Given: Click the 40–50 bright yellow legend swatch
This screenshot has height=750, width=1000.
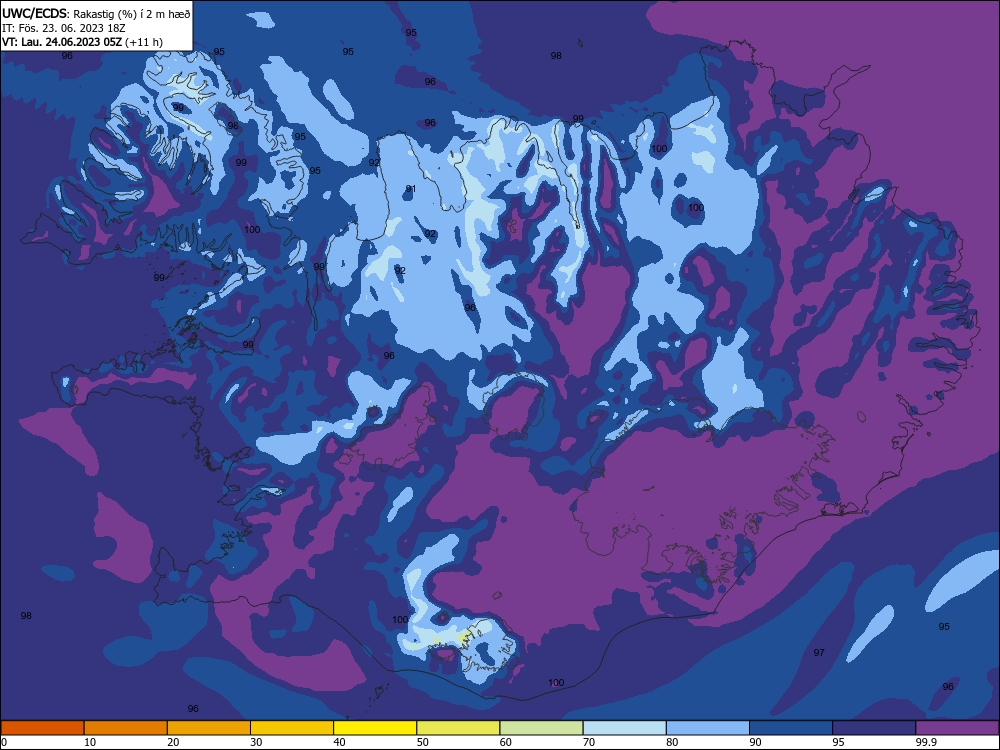Looking at the screenshot, I should (375, 728).
